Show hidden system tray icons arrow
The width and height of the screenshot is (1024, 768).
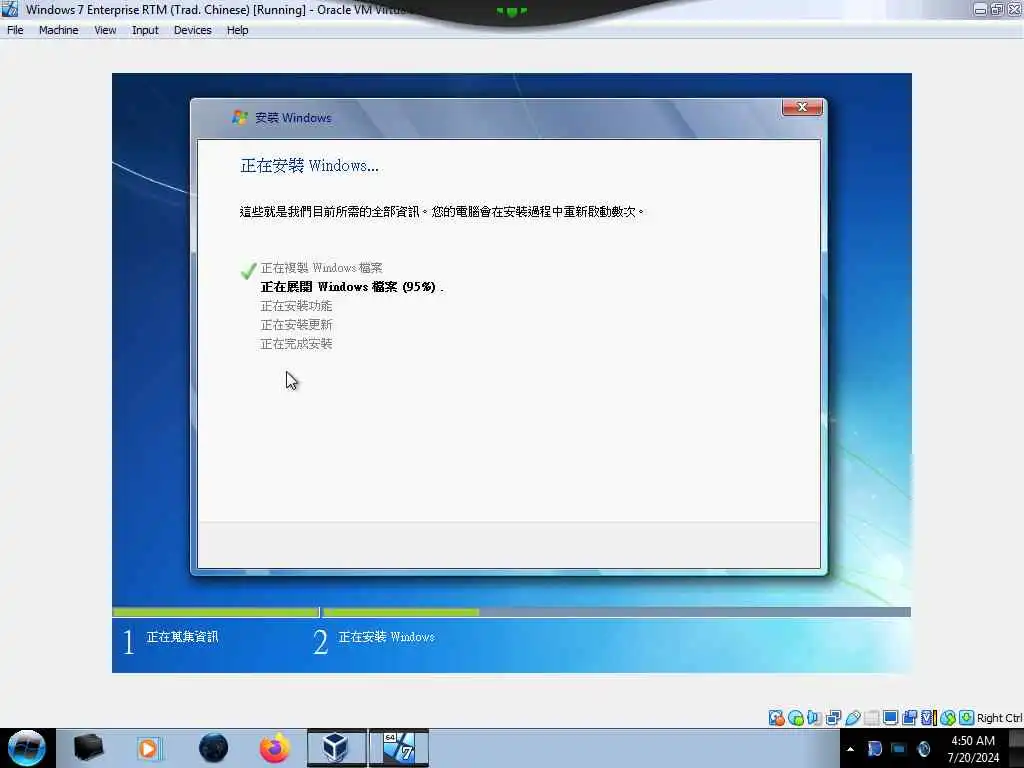click(850, 749)
